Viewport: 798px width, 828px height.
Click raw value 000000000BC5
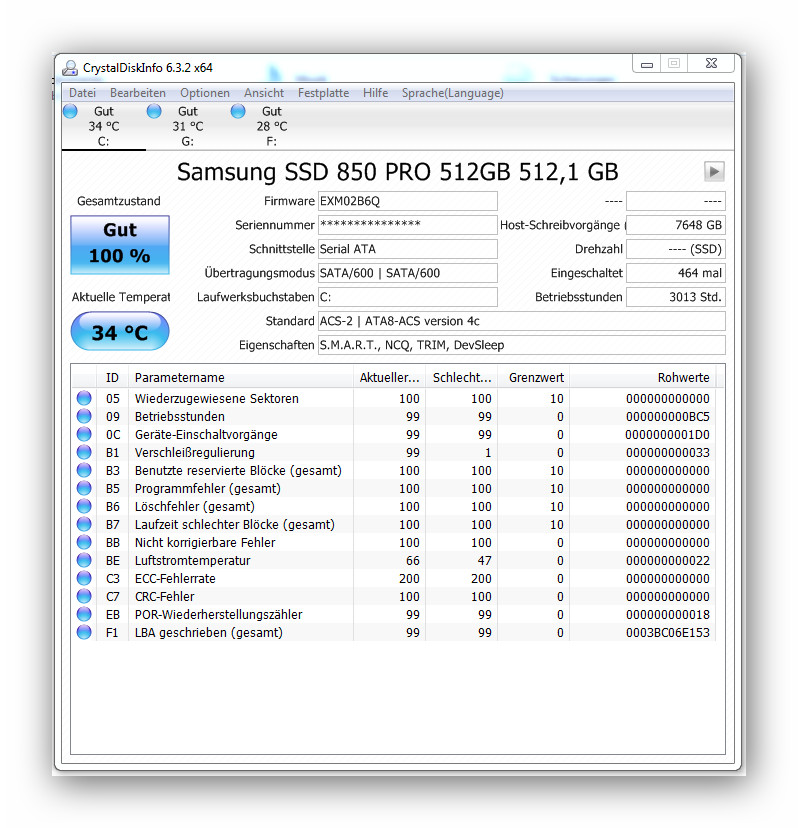[x=668, y=417]
